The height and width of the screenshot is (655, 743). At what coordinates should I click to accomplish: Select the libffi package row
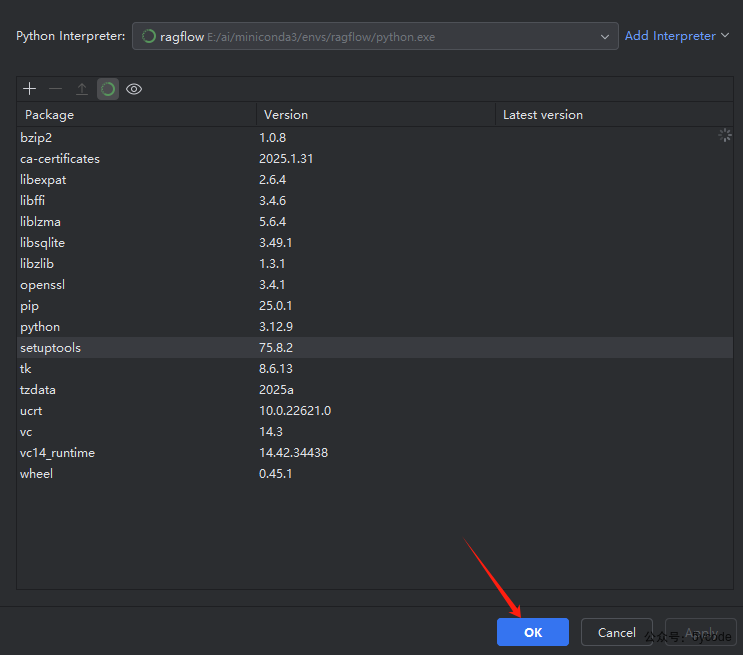point(375,200)
